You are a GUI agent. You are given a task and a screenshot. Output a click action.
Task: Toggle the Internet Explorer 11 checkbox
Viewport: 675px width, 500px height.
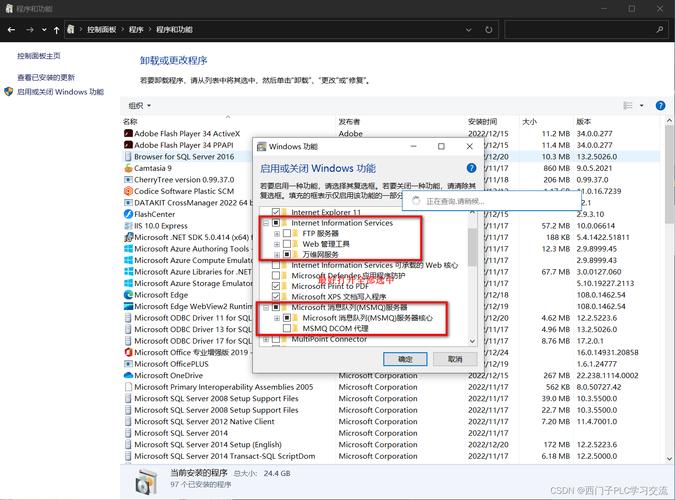point(276,212)
